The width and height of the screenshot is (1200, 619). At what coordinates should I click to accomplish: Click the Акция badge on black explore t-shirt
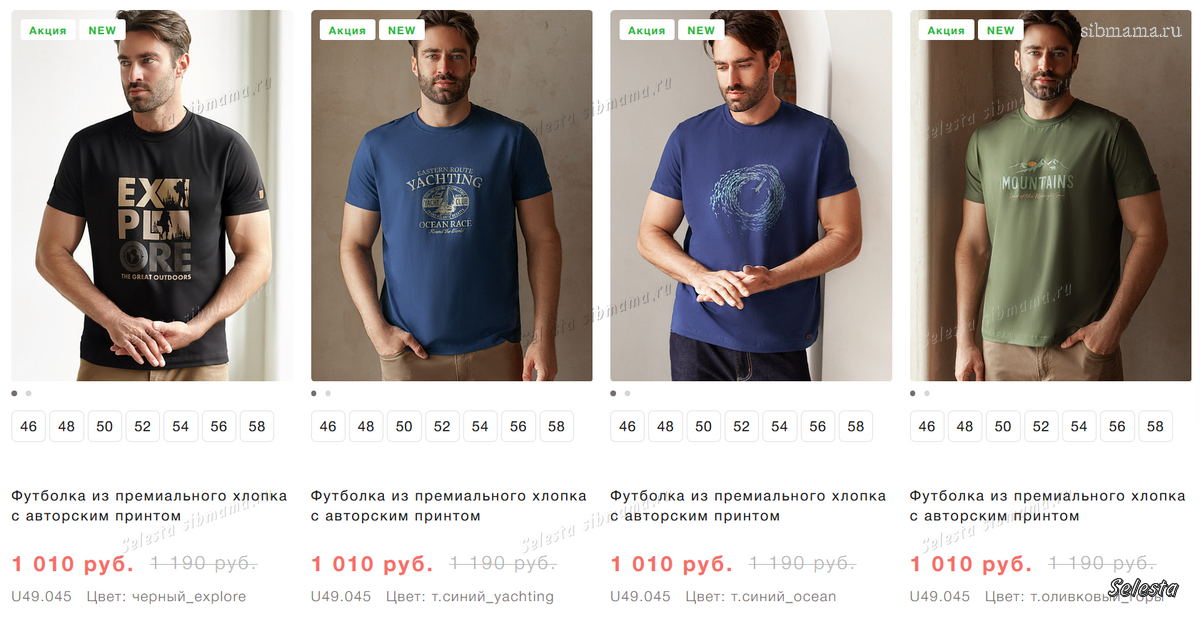pyautogui.click(x=47, y=30)
